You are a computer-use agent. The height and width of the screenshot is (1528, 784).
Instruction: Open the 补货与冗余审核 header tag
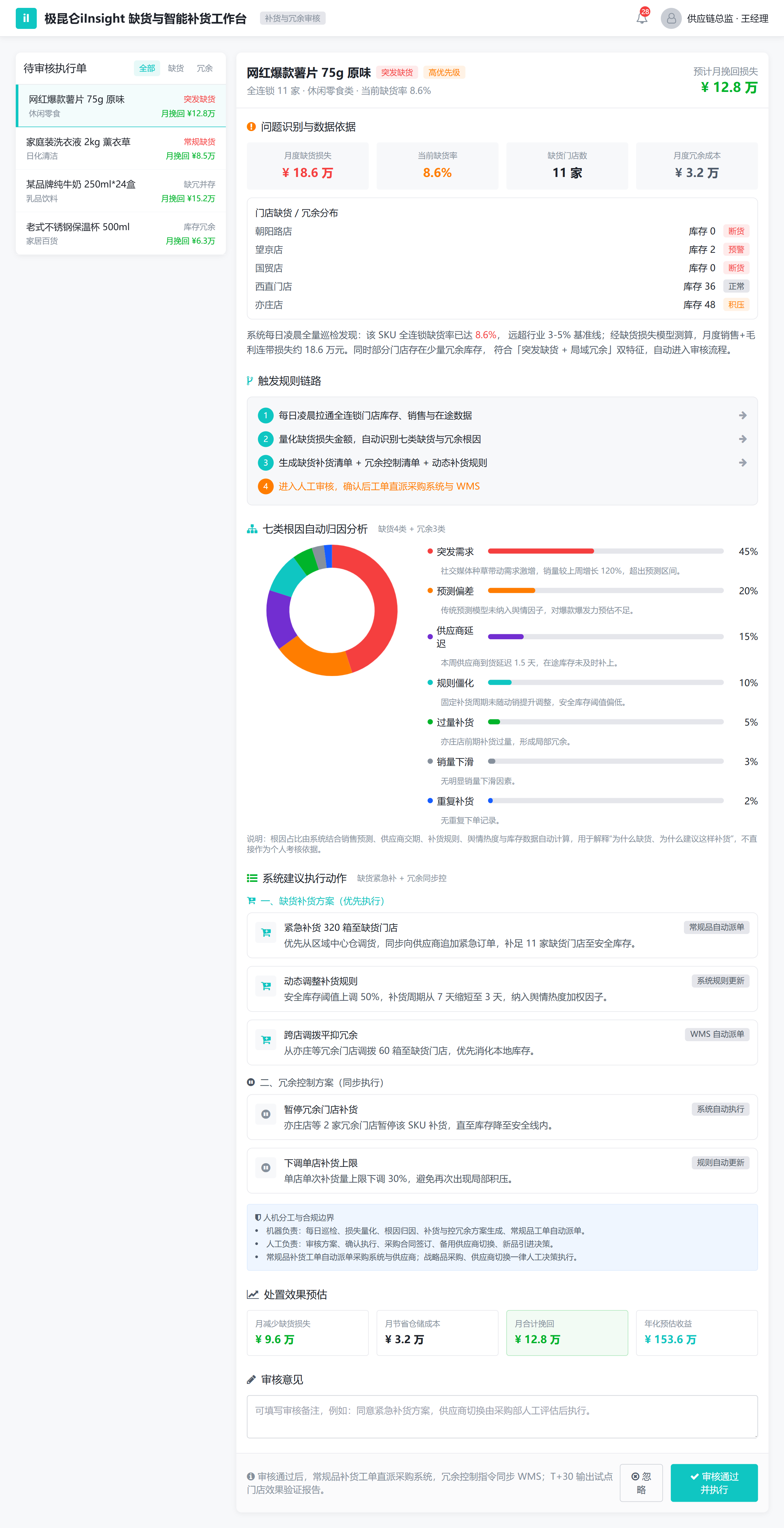tap(293, 18)
